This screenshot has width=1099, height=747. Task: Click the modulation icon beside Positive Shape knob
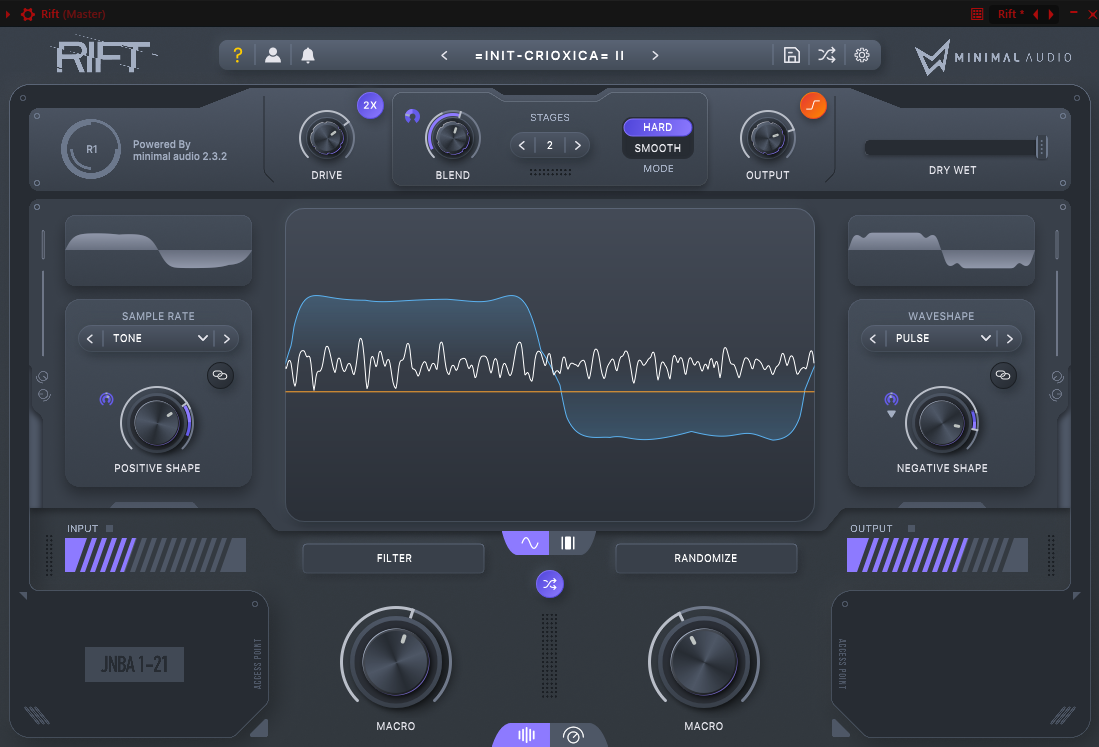[107, 399]
